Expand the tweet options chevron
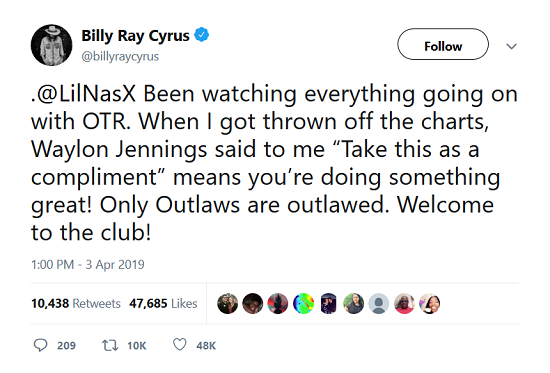Image resolution: width=550 pixels, height=373 pixels. (511, 46)
